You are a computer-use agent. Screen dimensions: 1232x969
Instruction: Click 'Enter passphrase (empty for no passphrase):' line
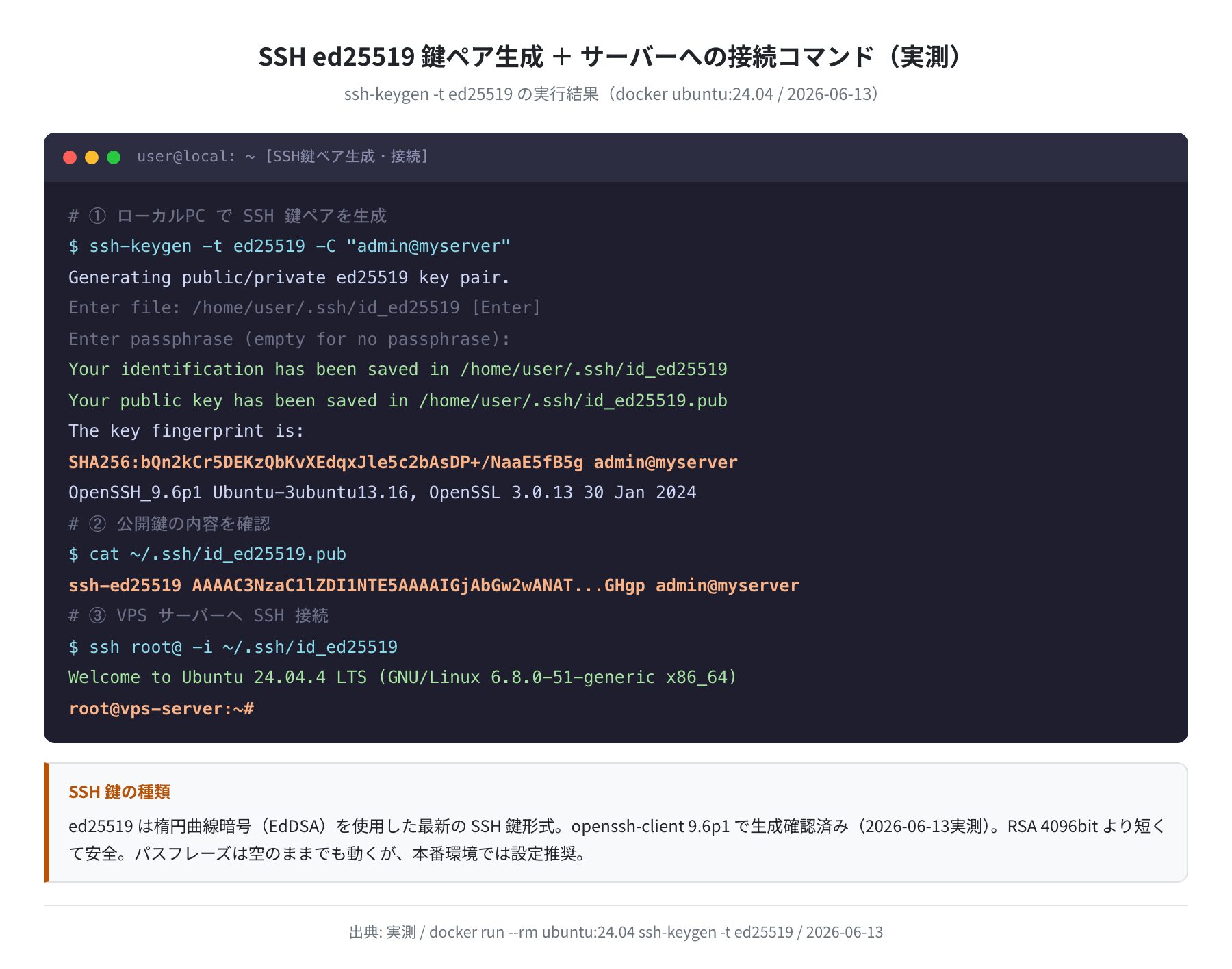click(289, 339)
